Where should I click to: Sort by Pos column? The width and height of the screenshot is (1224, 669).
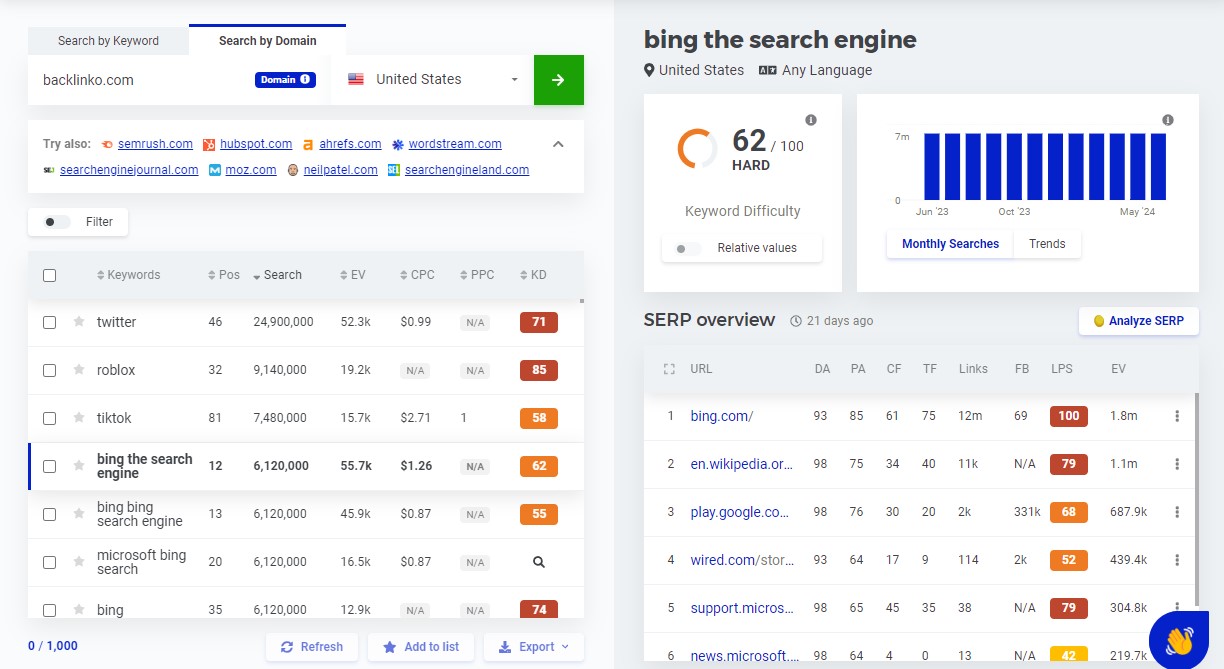pos(224,275)
